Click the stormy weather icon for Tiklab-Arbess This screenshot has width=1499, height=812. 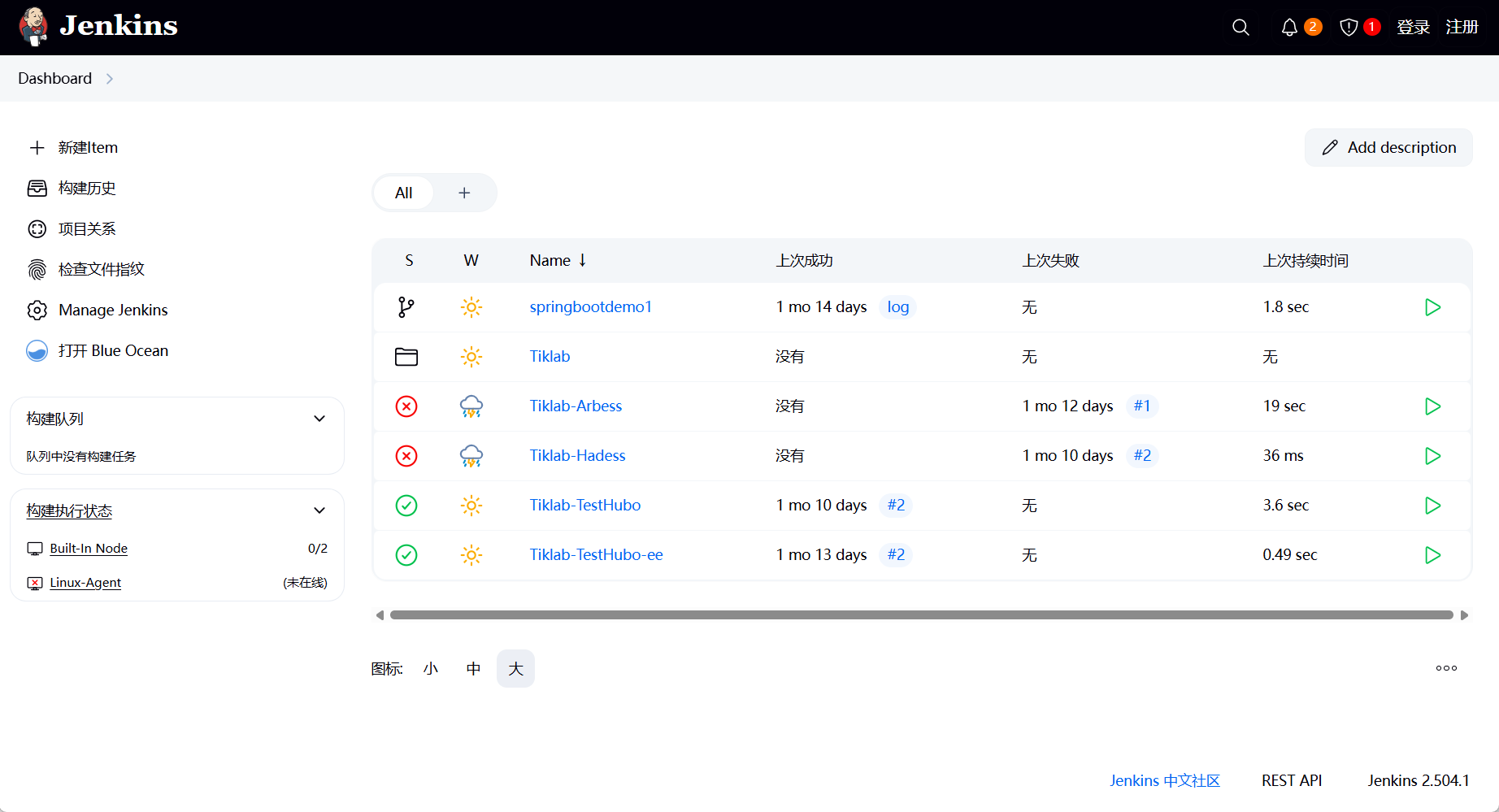[471, 406]
